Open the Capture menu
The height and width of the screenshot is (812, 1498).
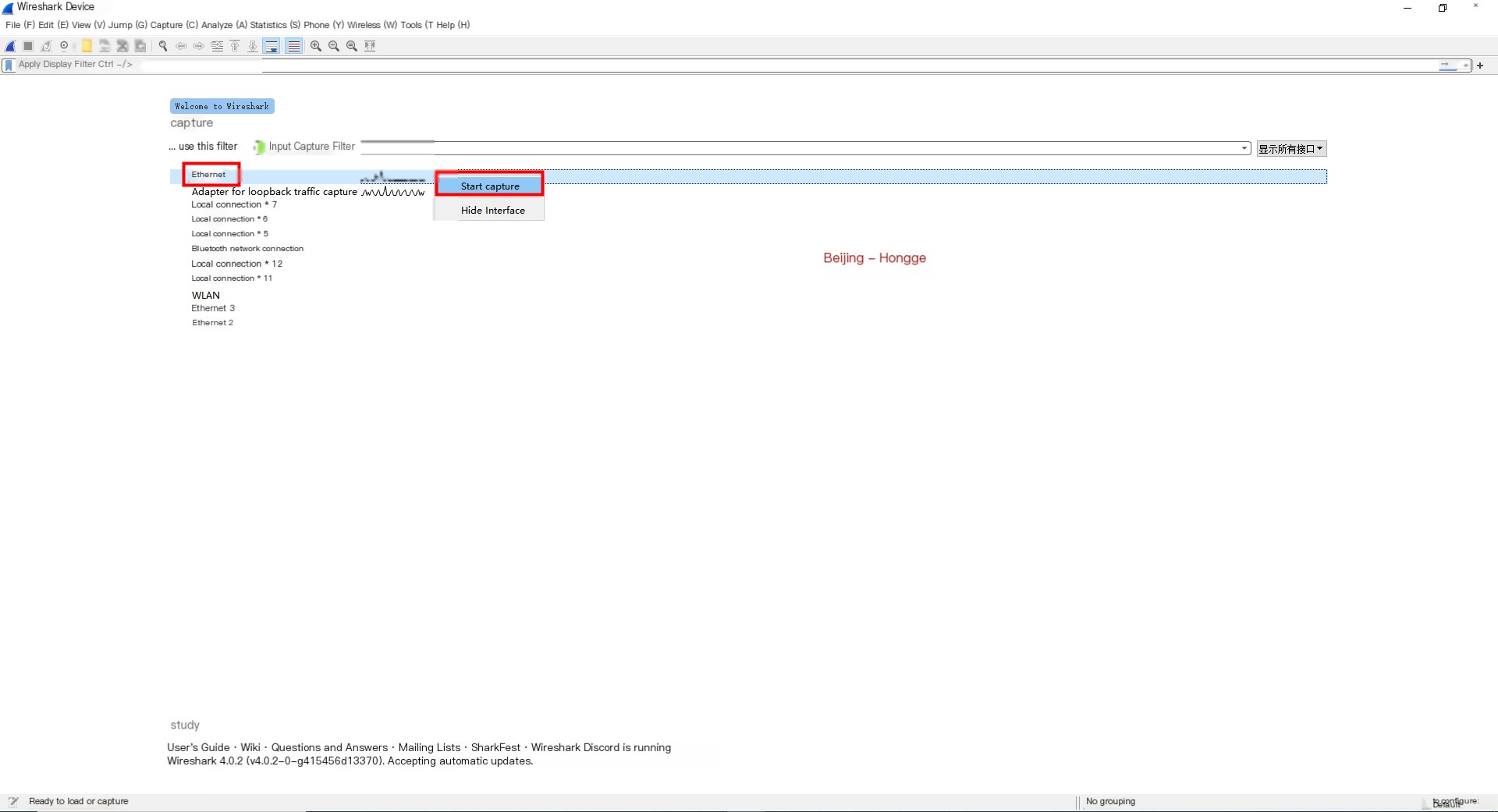[x=174, y=25]
